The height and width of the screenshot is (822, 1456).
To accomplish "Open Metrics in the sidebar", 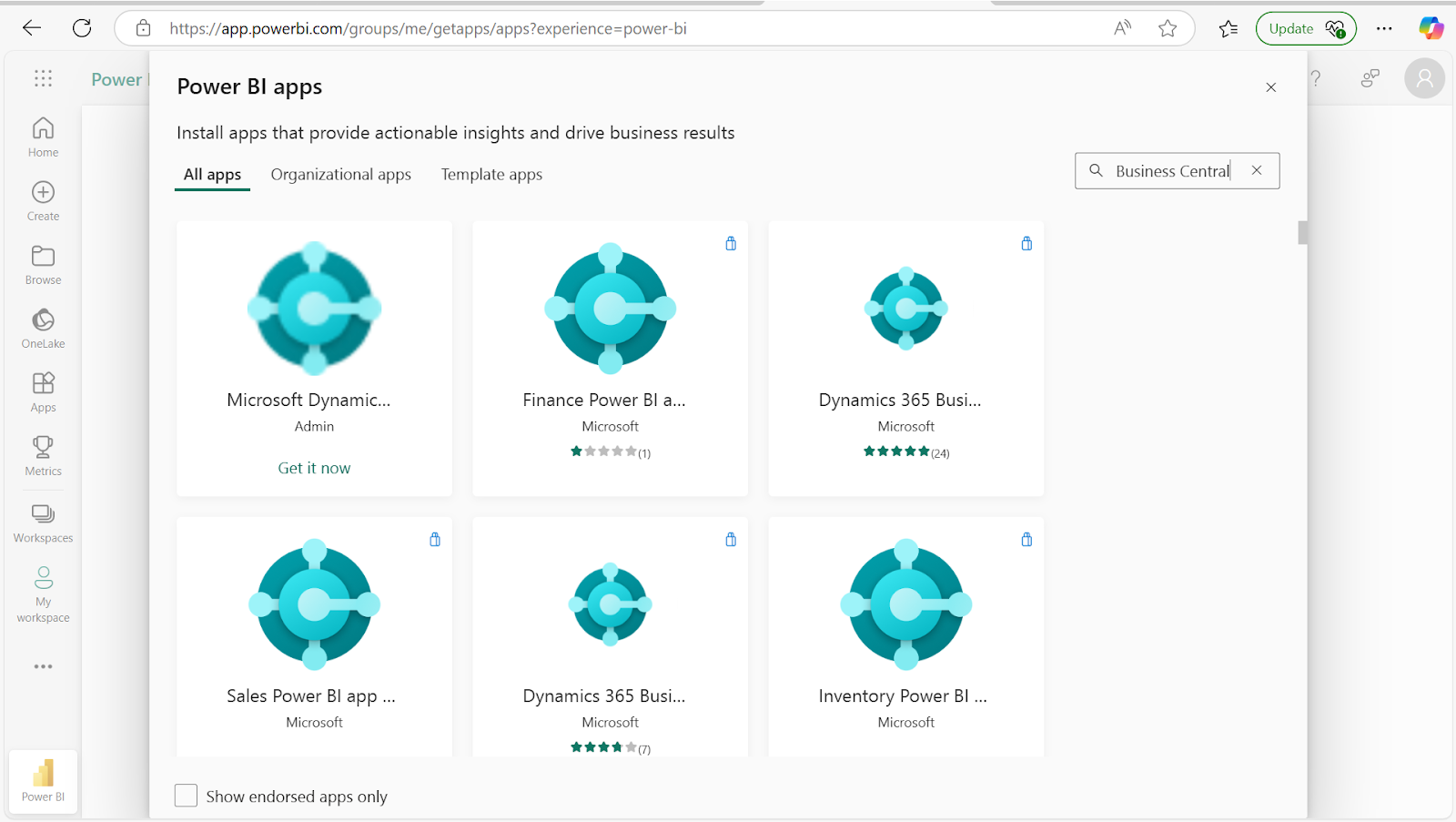I will tap(43, 456).
